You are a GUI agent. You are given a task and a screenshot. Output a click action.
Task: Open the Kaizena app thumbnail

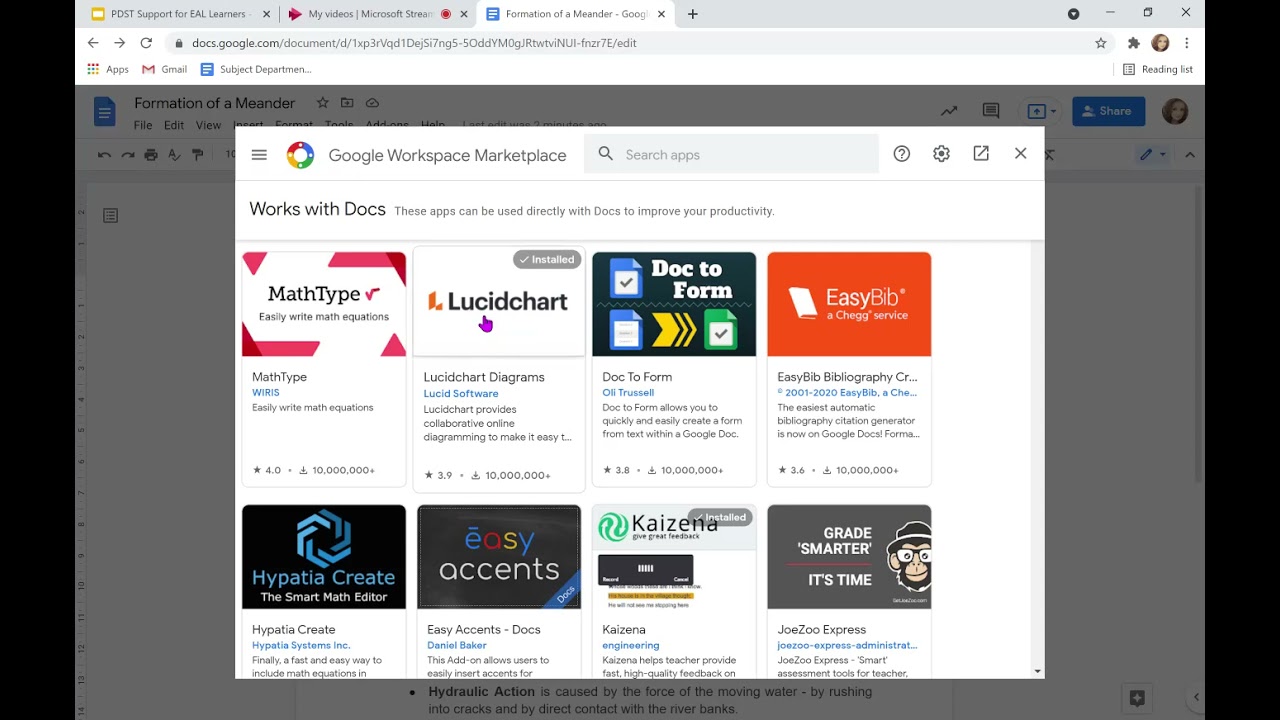pos(674,557)
